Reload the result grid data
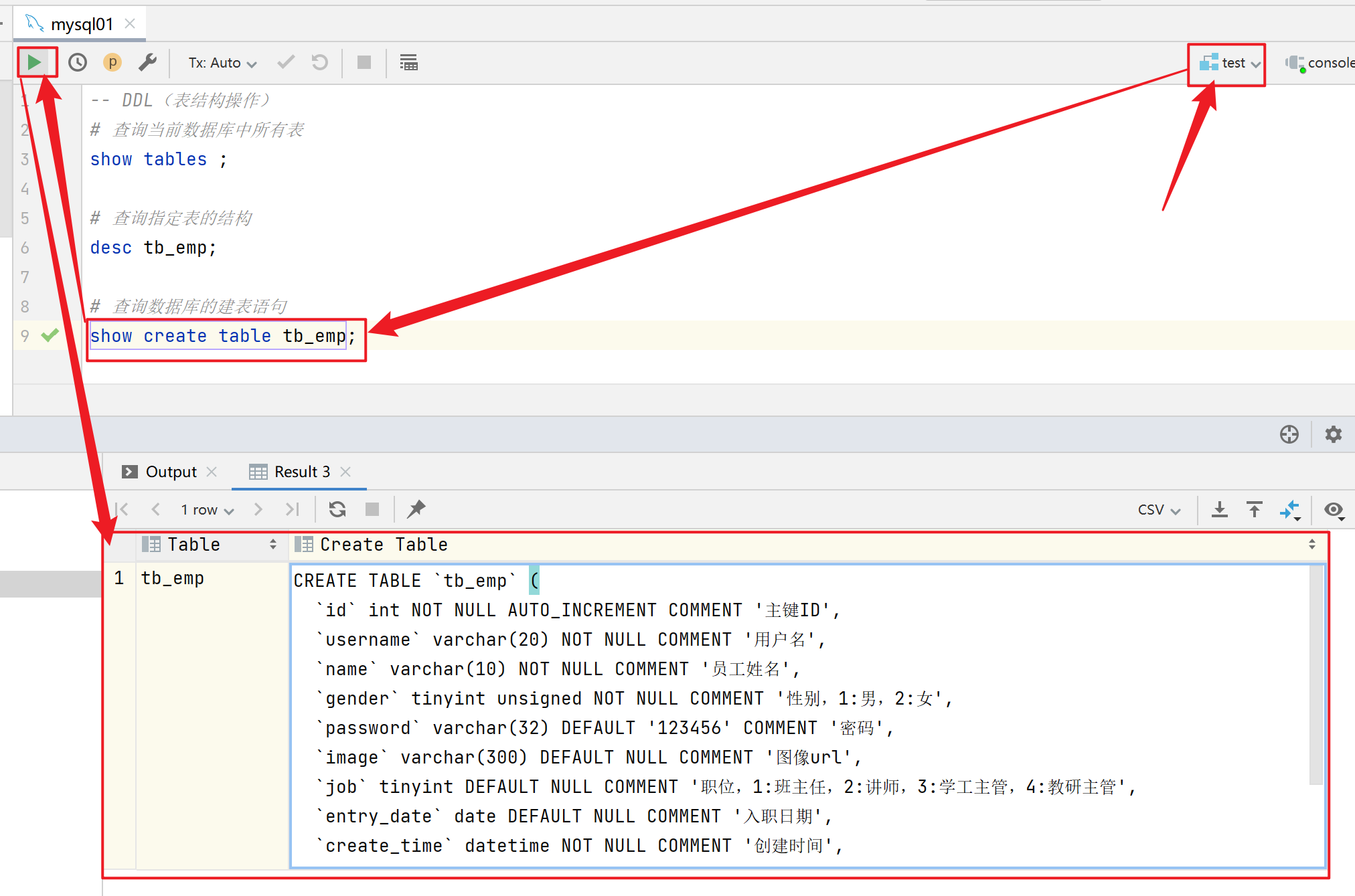 pos(337,509)
